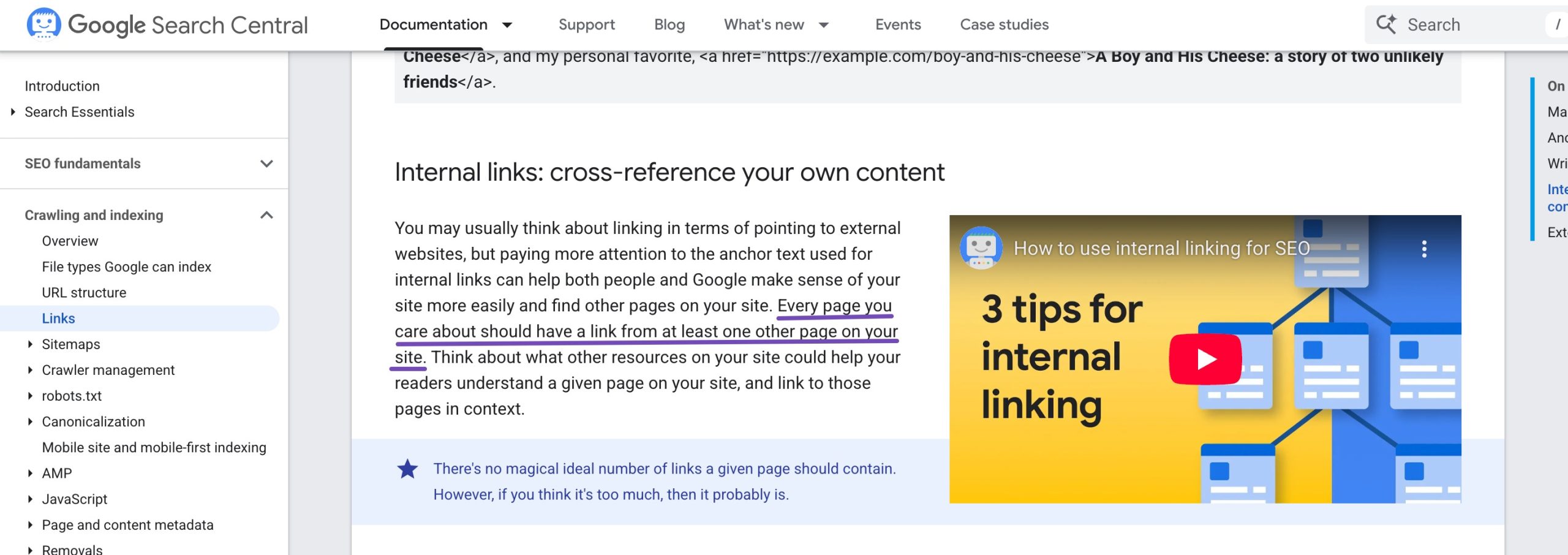Play the internal linking YouTube video
This screenshot has height=555, width=1568.
1205,359
